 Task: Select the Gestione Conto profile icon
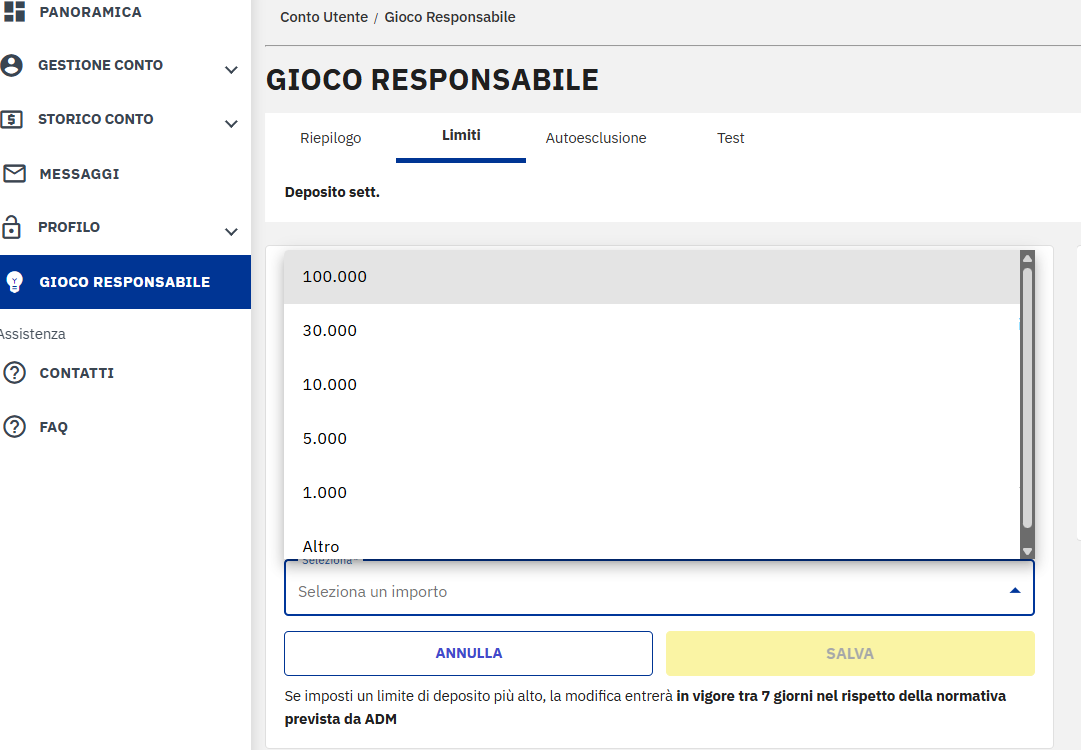point(14,65)
